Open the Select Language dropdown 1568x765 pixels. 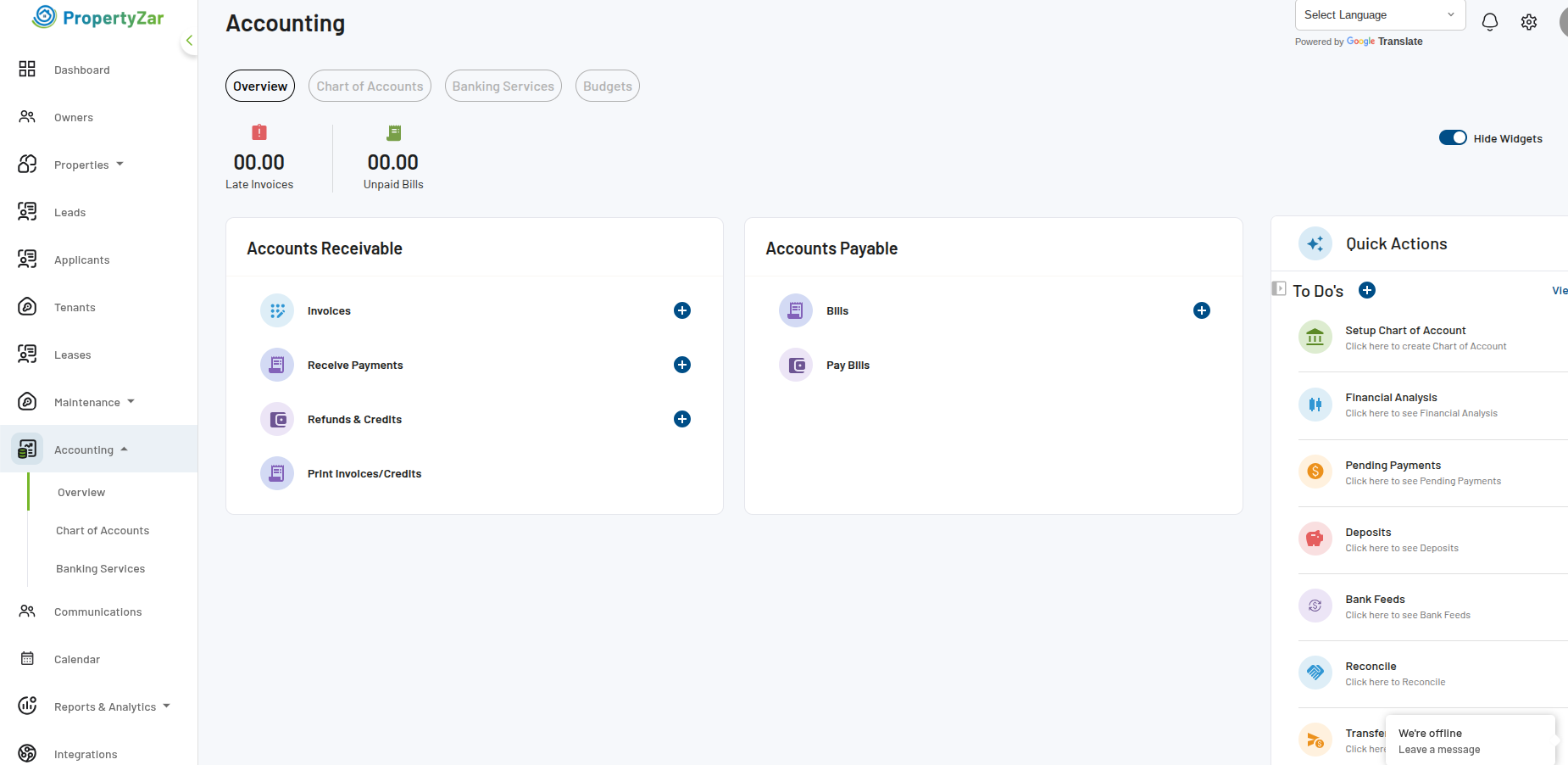(1379, 15)
